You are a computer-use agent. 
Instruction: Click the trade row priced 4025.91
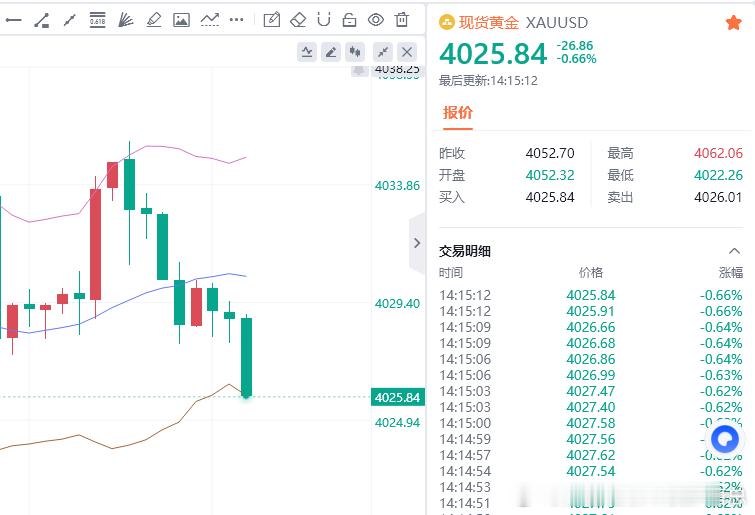point(591,311)
